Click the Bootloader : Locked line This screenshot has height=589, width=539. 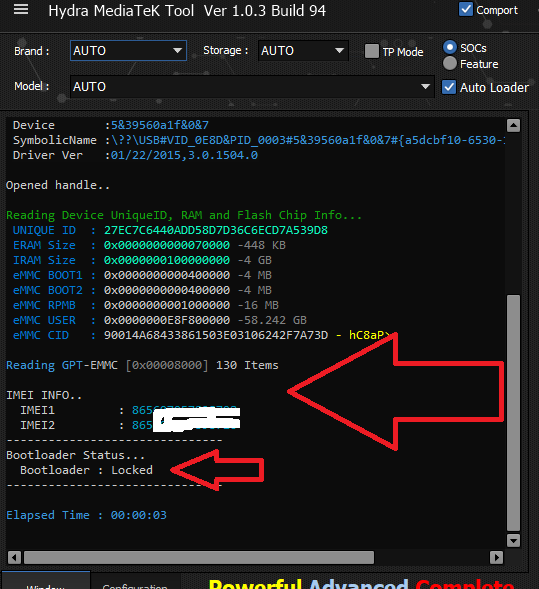(86, 470)
